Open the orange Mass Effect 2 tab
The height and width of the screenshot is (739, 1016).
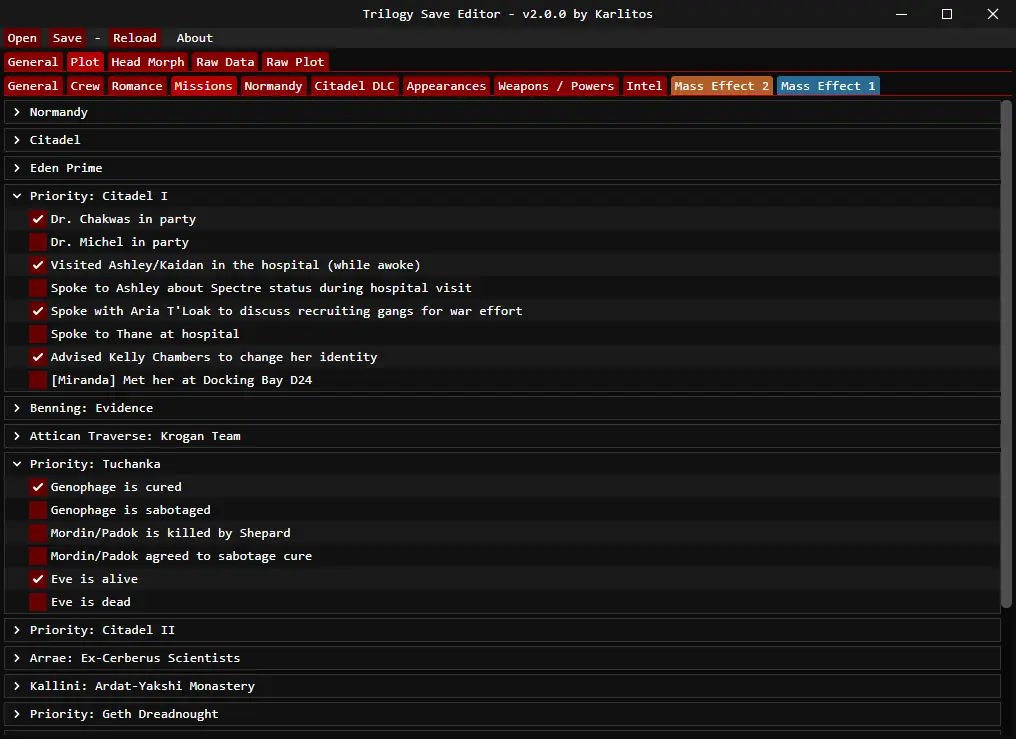(721, 85)
